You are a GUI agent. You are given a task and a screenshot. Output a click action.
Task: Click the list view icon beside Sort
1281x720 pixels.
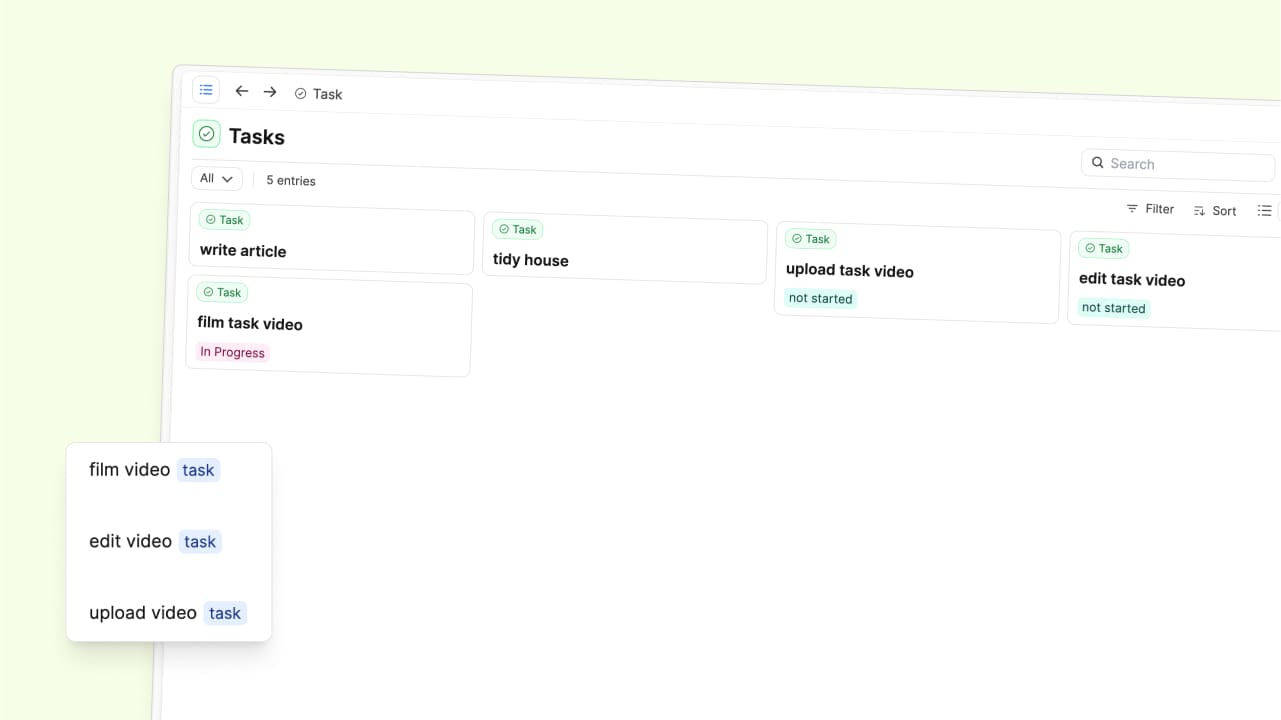coord(1264,211)
